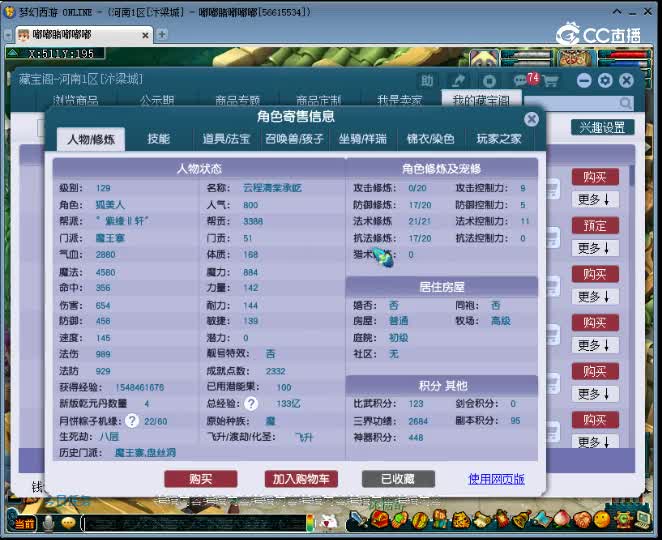
Task: Switch to the 技能 tab
Action: tap(158, 139)
